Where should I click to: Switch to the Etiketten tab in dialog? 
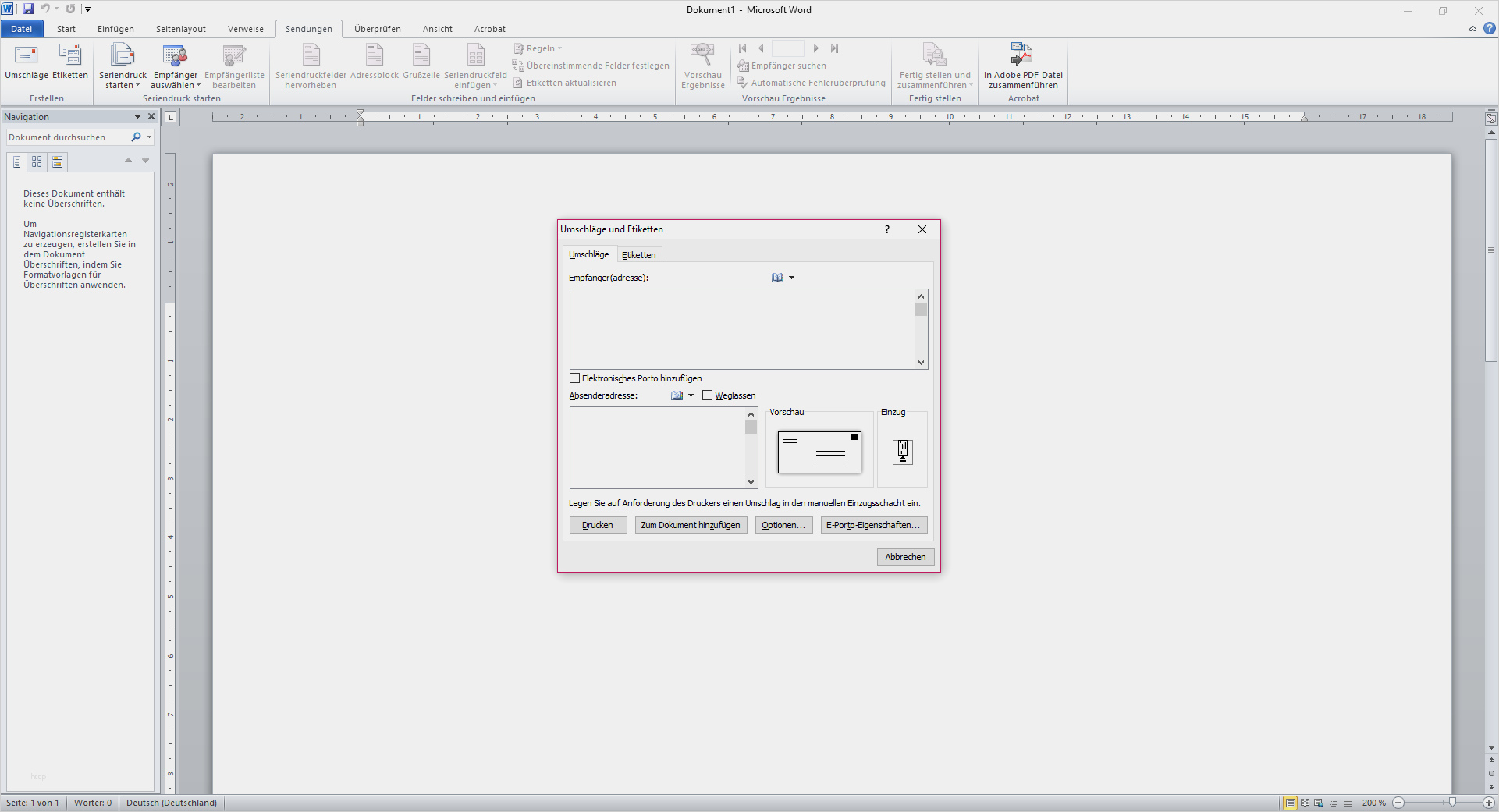click(x=639, y=255)
